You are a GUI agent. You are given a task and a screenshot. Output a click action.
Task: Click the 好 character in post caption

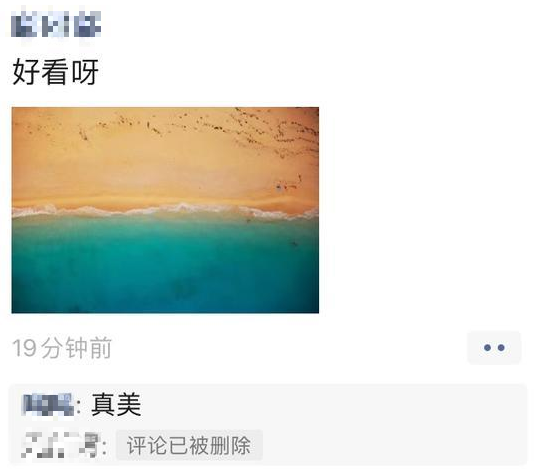coord(26,72)
